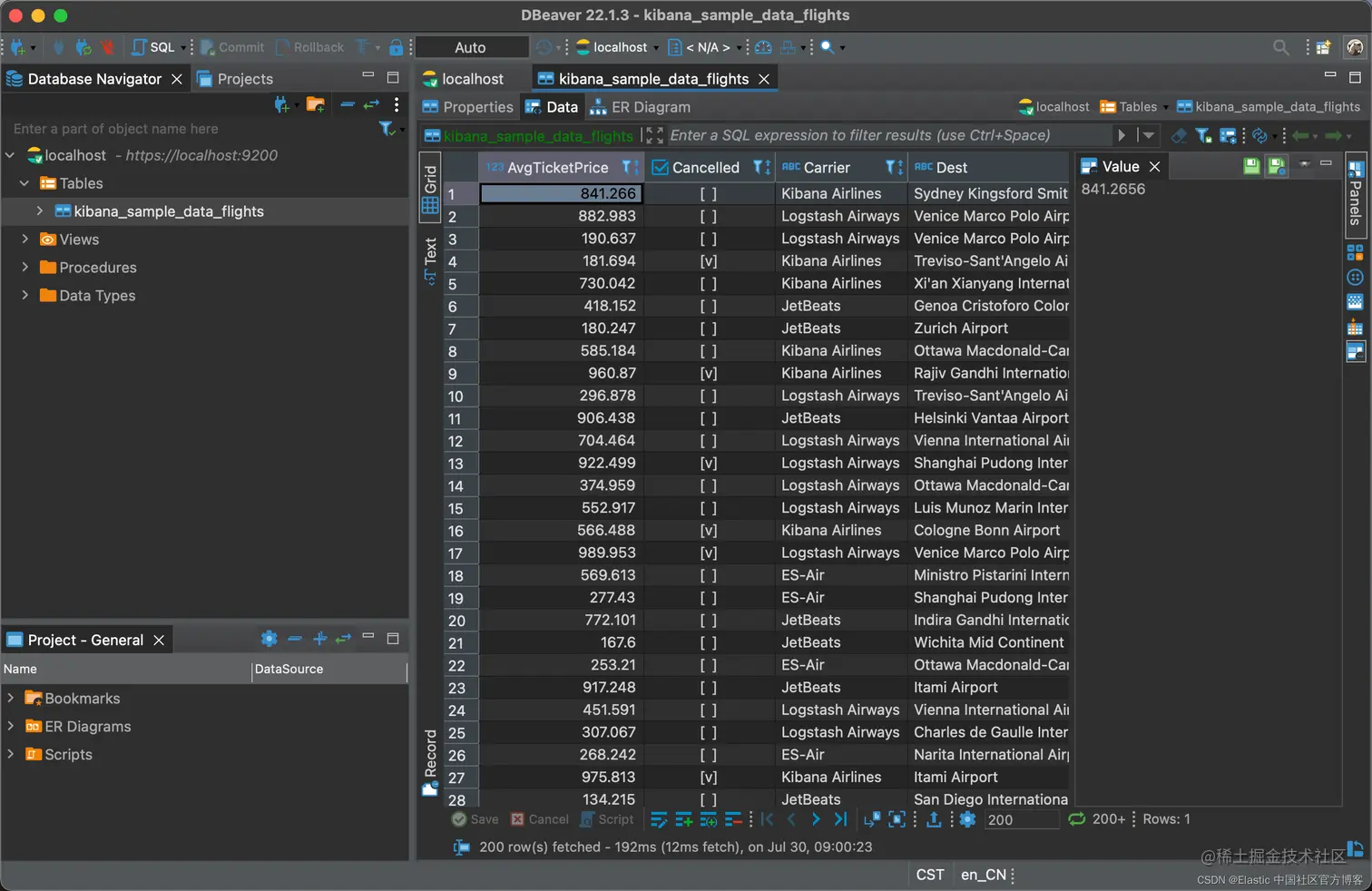Toggle the Cancelled checkbox for row 9
The image size is (1372, 891).
tap(709, 374)
